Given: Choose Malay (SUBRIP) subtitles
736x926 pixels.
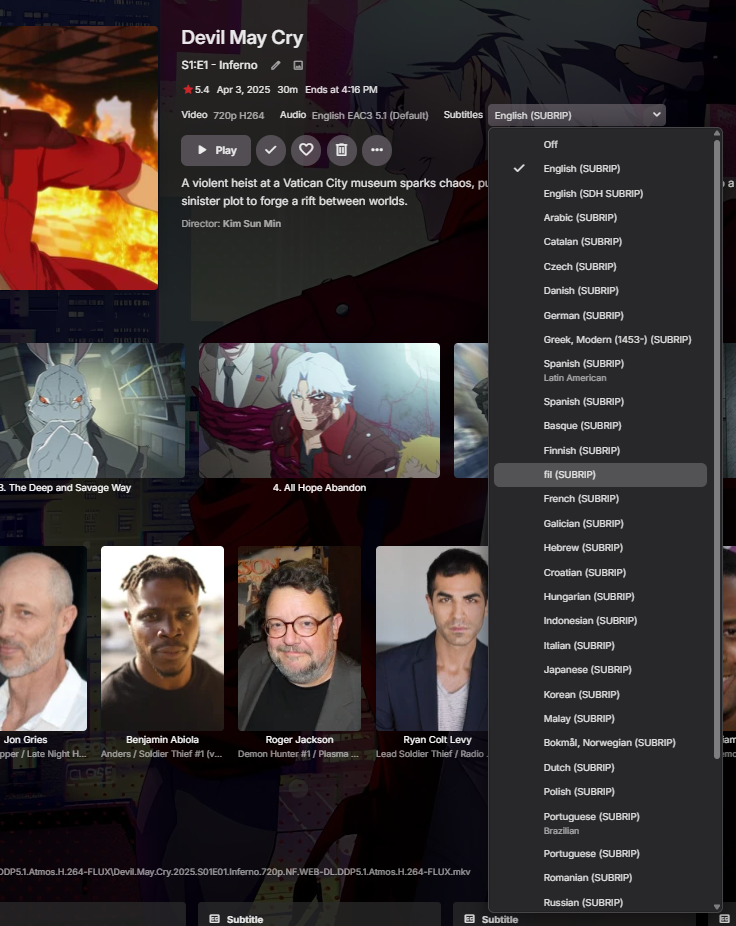Looking at the screenshot, I should pos(600,719).
